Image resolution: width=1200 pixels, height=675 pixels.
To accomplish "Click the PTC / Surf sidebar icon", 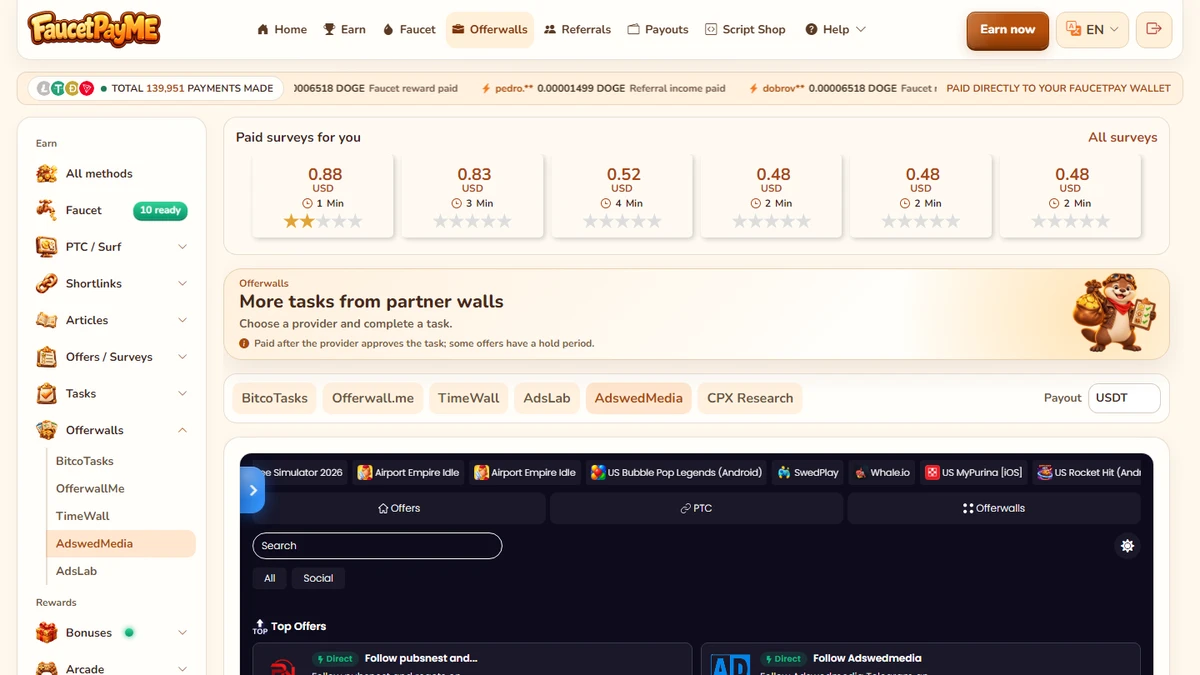I will pos(47,247).
